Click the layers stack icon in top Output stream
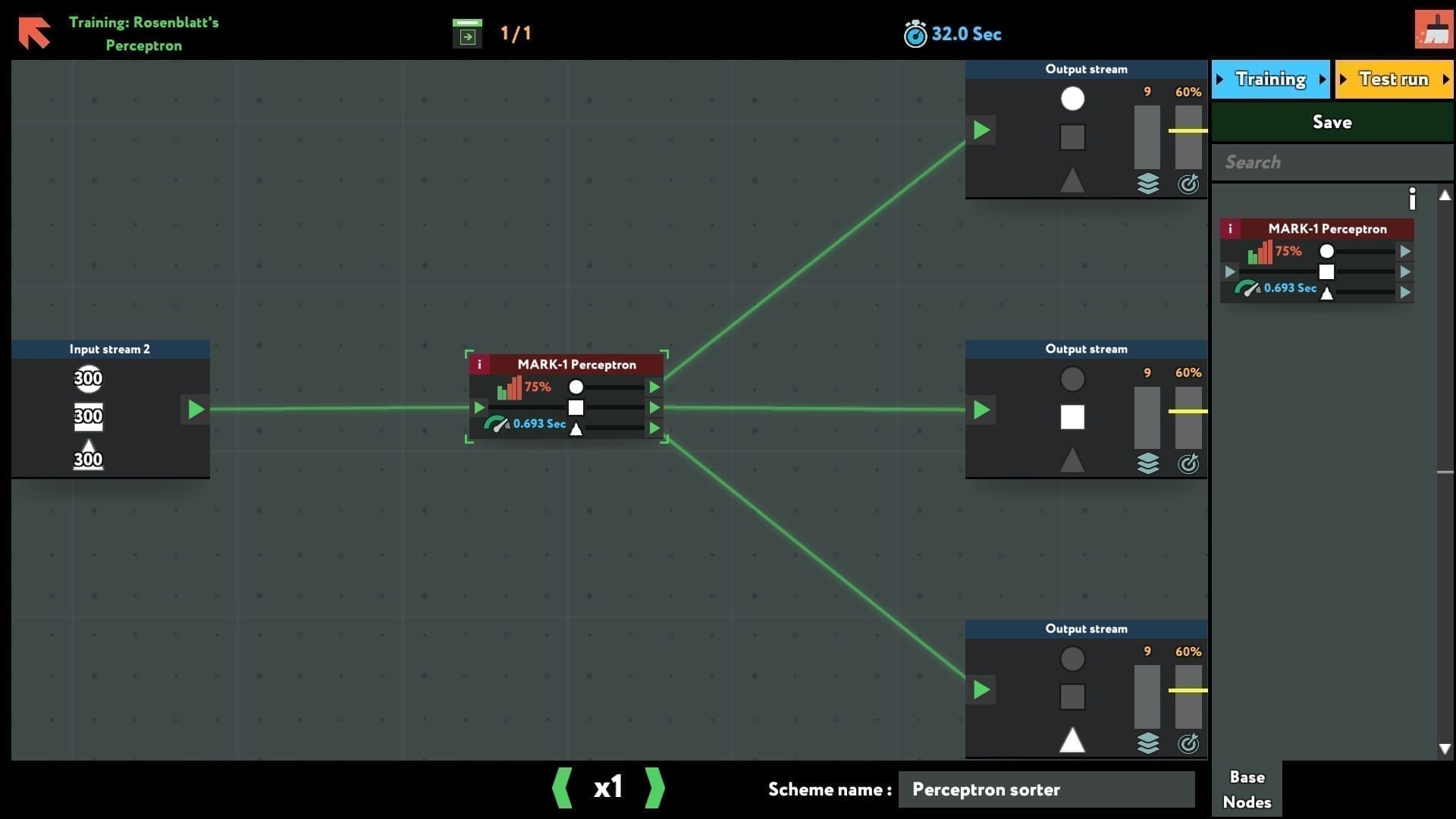This screenshot has width=1456, height=819. [x=1147, y=184]
